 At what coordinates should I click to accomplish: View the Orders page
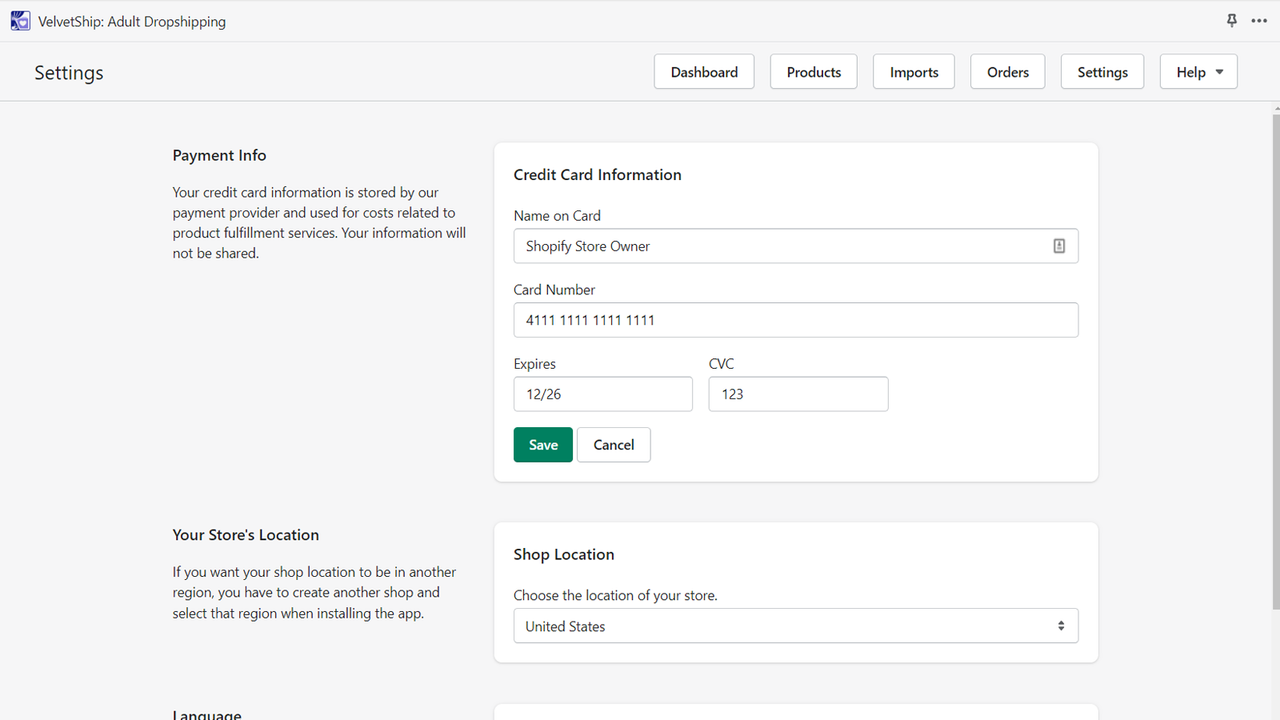1007,71
